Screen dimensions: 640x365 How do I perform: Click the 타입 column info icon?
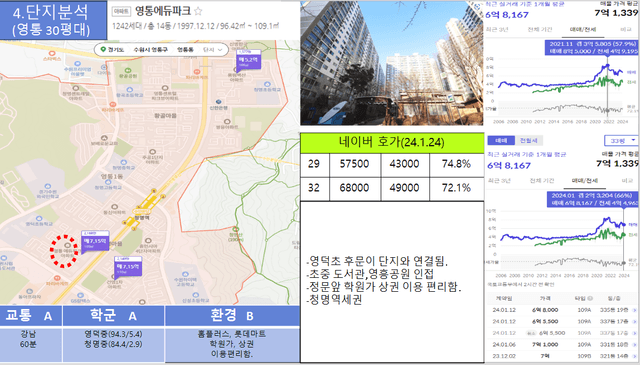[590, 298]
